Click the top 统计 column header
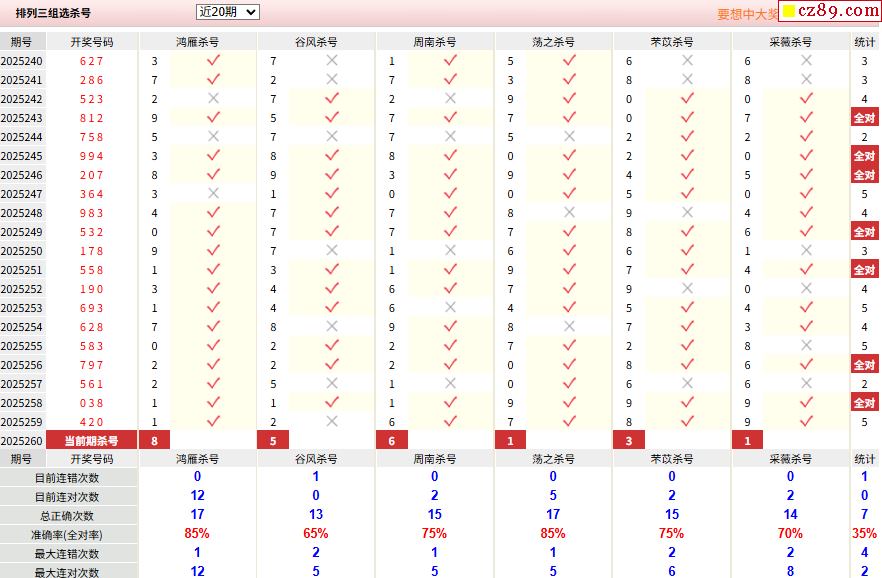Image resolution: width=882 pixels, height=578 pixels. pyautogui.click(x=865, y=42)
